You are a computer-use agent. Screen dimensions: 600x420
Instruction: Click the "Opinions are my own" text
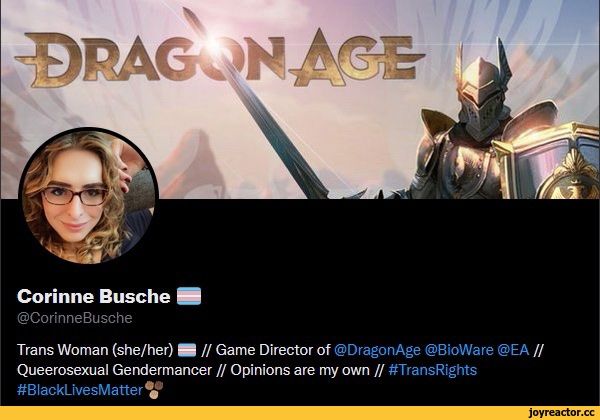[300, 370]
